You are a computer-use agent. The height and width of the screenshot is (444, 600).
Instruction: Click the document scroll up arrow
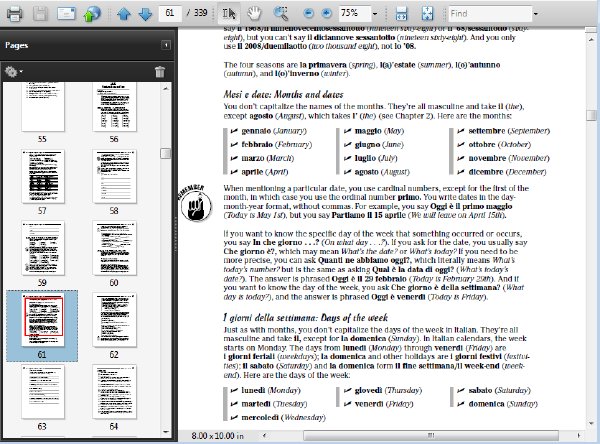[592, 39]
